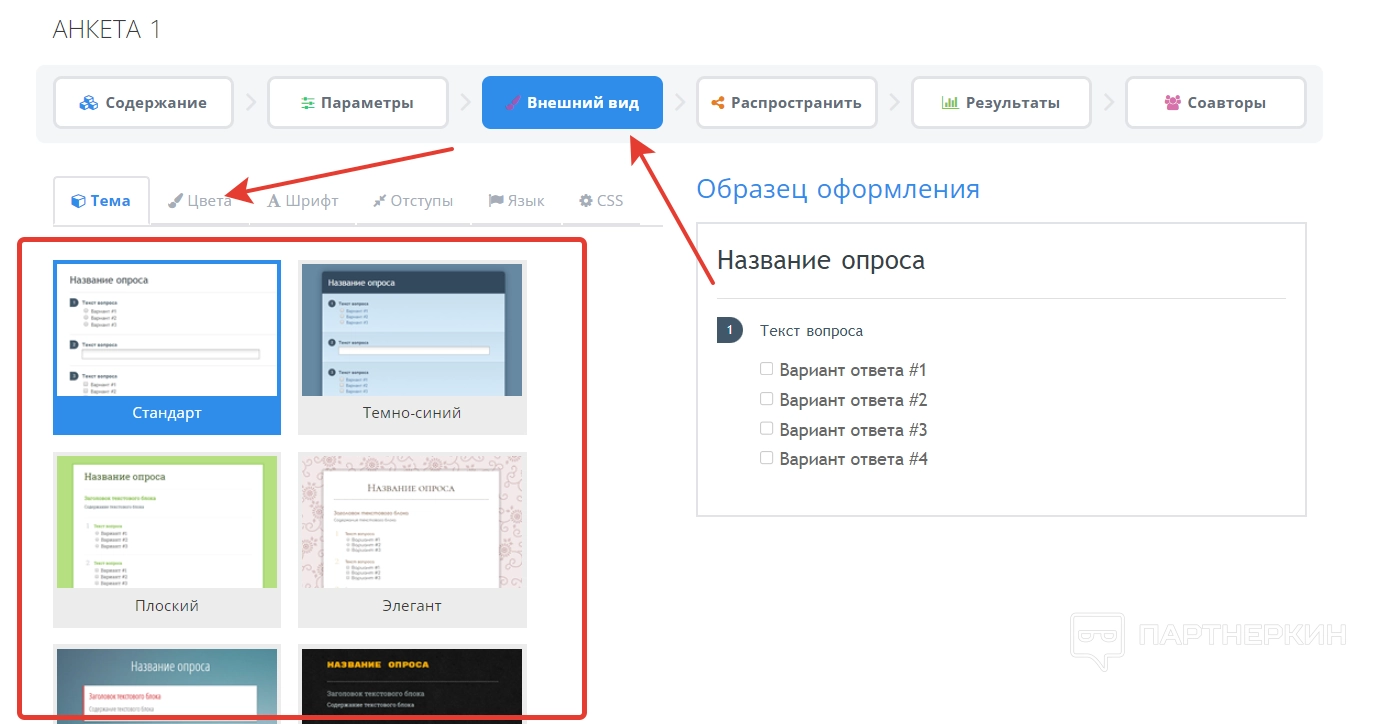Viewport: 1398px width, 724px height.
Task: Select the Стандарт theme thumbnail
Action: point(167,330)
